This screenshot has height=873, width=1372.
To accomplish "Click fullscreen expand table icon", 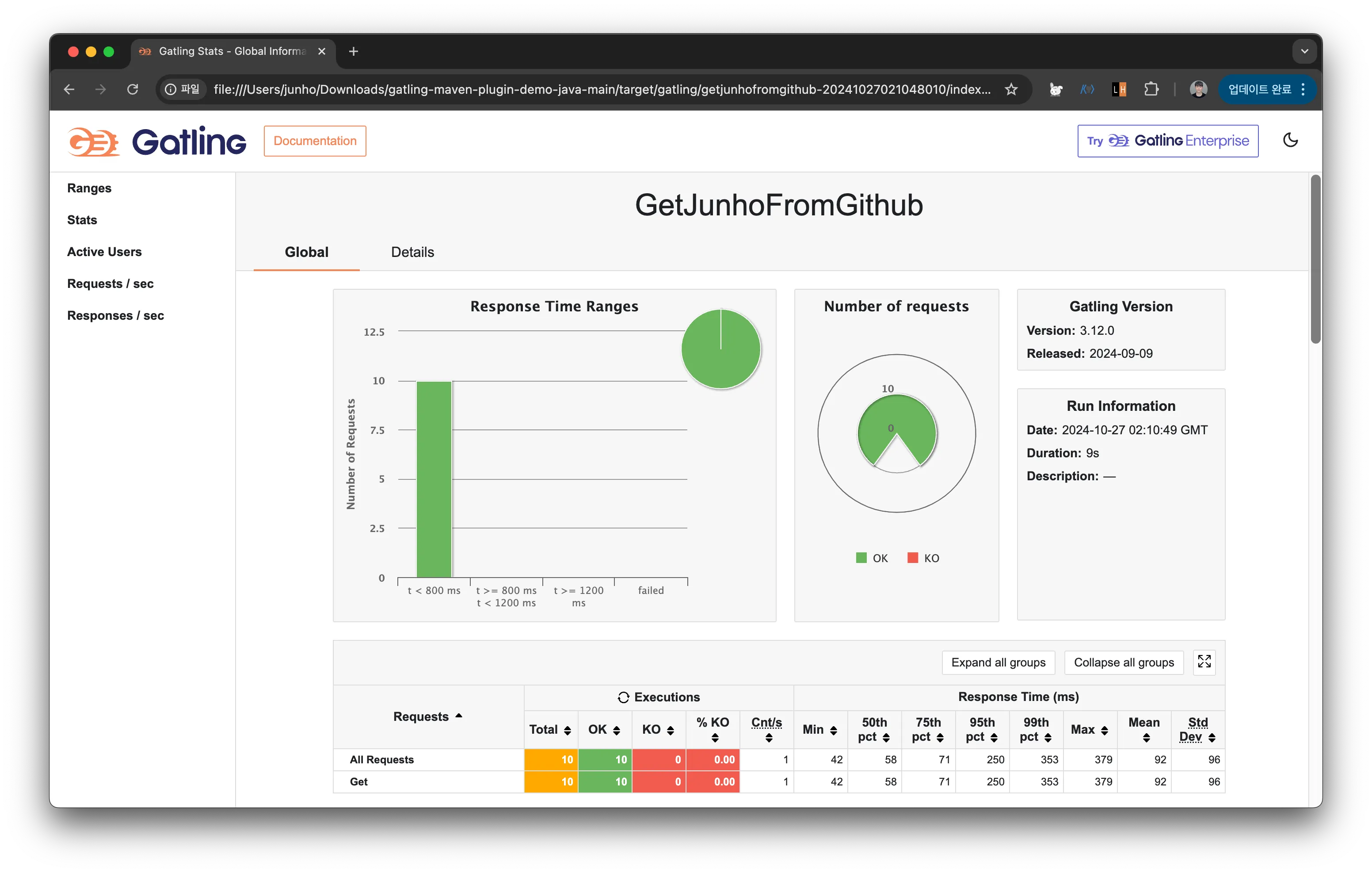I will click(1204, 662).
